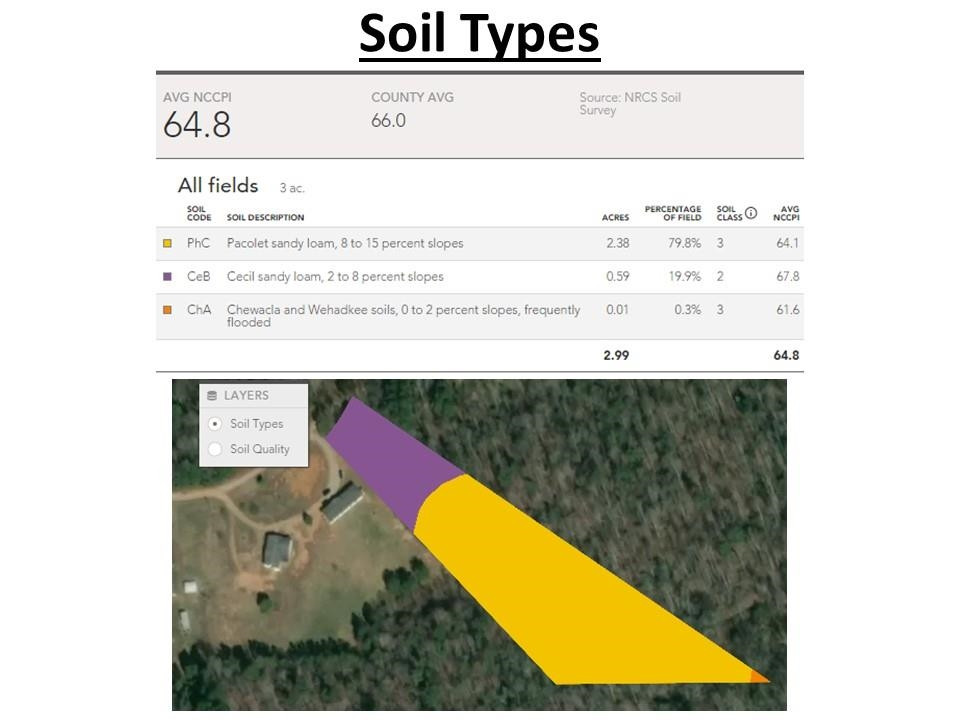Screen dimensions: 960x720
Task: Click the All fields heading
Action: pyautogui.click(x=218, y=186)
